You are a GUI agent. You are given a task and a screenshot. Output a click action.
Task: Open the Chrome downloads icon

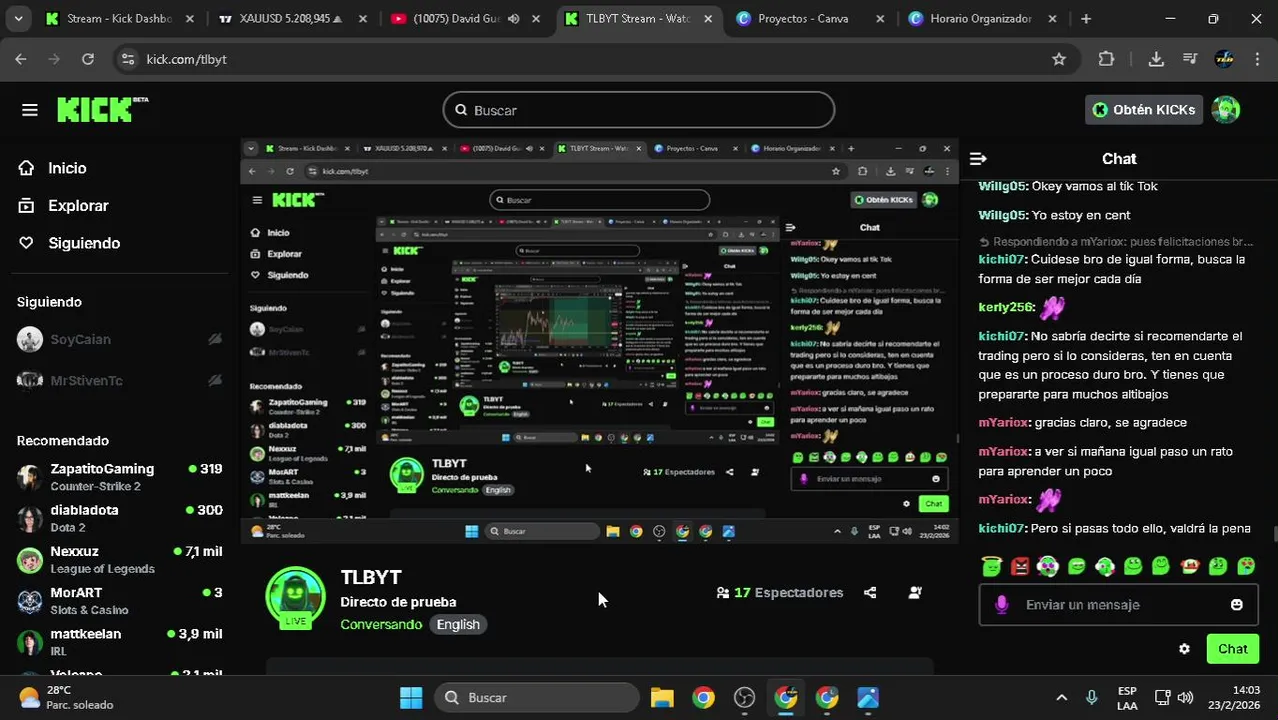[1156, 59]
